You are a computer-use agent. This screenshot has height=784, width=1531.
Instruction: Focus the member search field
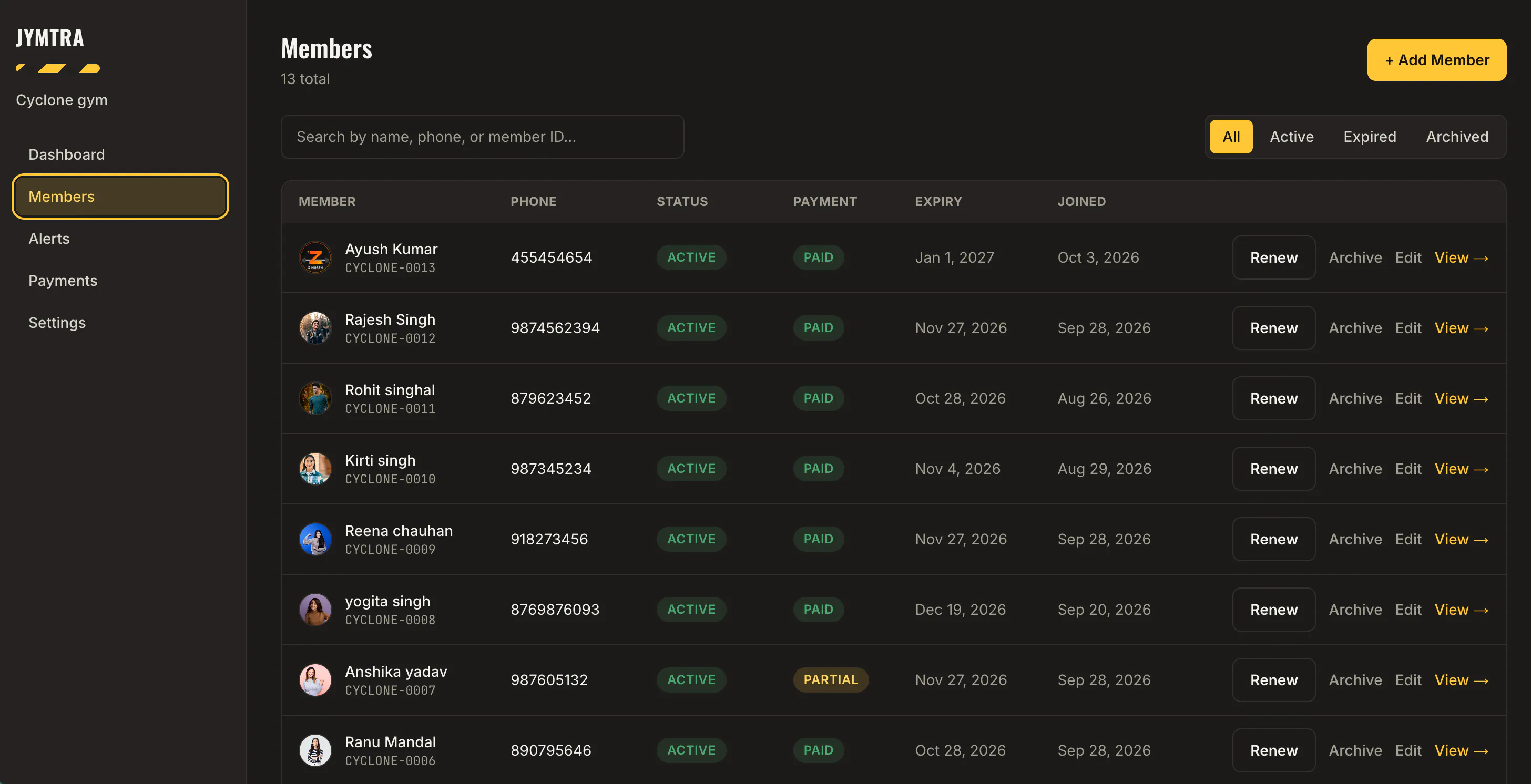click(x=483, y=137)
